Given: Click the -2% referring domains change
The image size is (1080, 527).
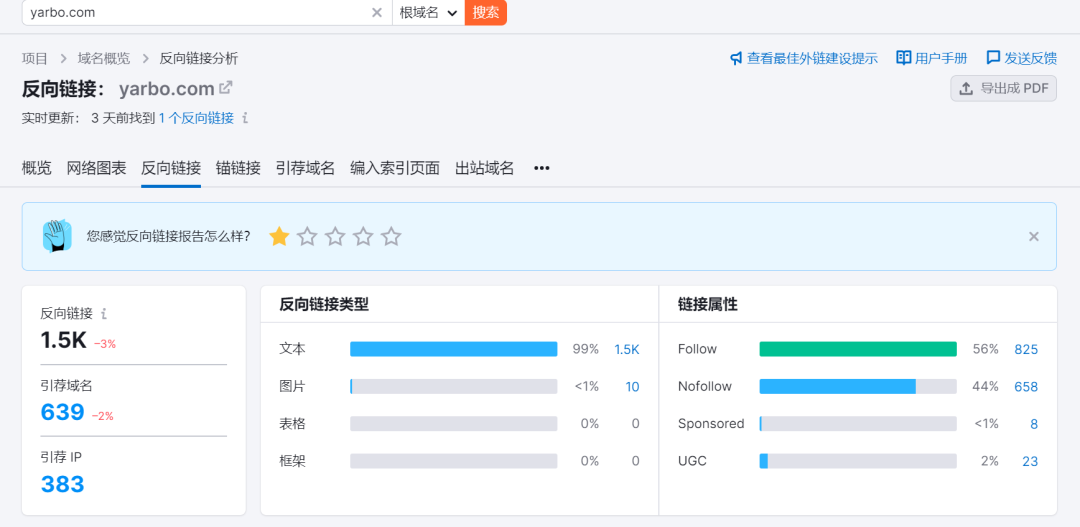Looking at the screenshot, I should click(103, 415).
